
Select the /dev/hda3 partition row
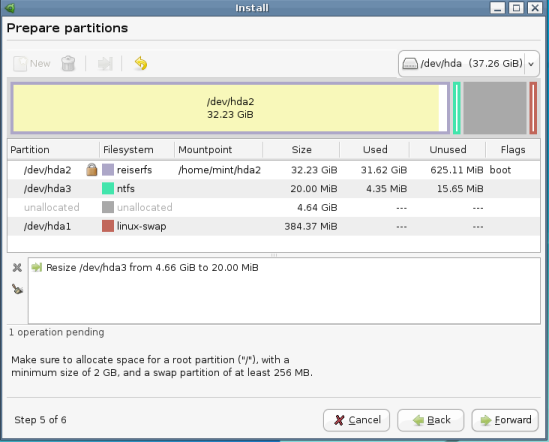pos(273,189)
